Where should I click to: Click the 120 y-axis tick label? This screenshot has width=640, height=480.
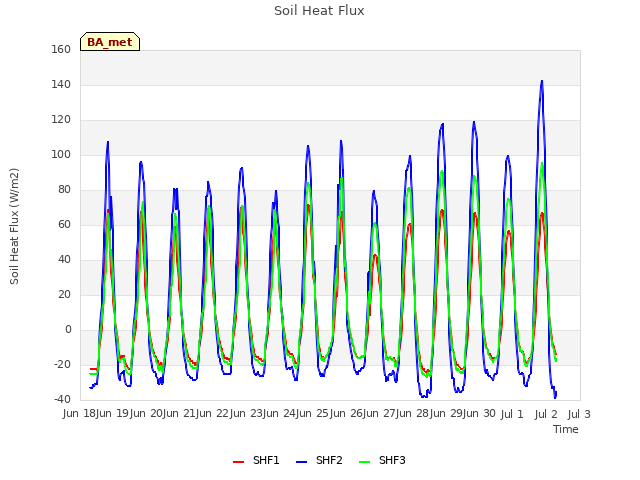point(61,120)
